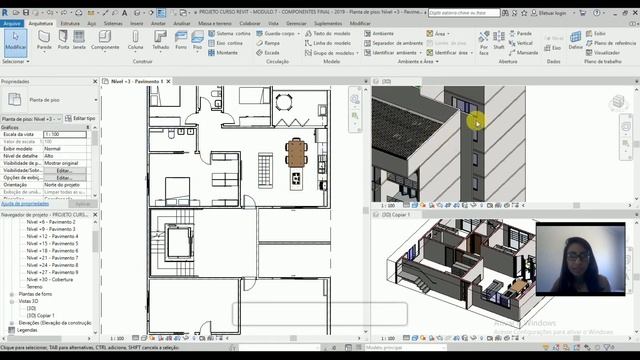Open the Anotar ribbon tab
This screenshot has height=360, width=640.
[158, 24]
